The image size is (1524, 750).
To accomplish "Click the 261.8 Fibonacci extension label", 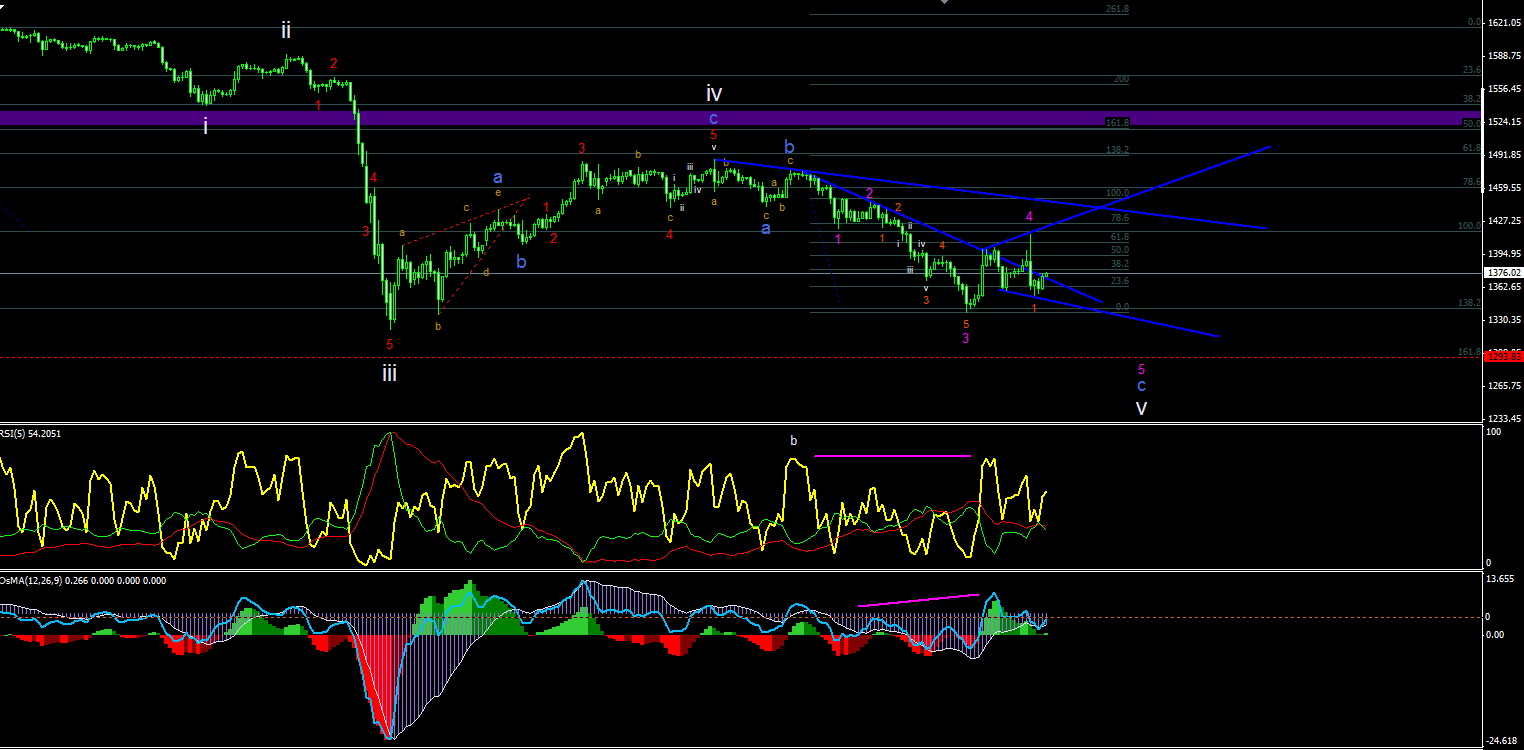I will pos(1117,9).
